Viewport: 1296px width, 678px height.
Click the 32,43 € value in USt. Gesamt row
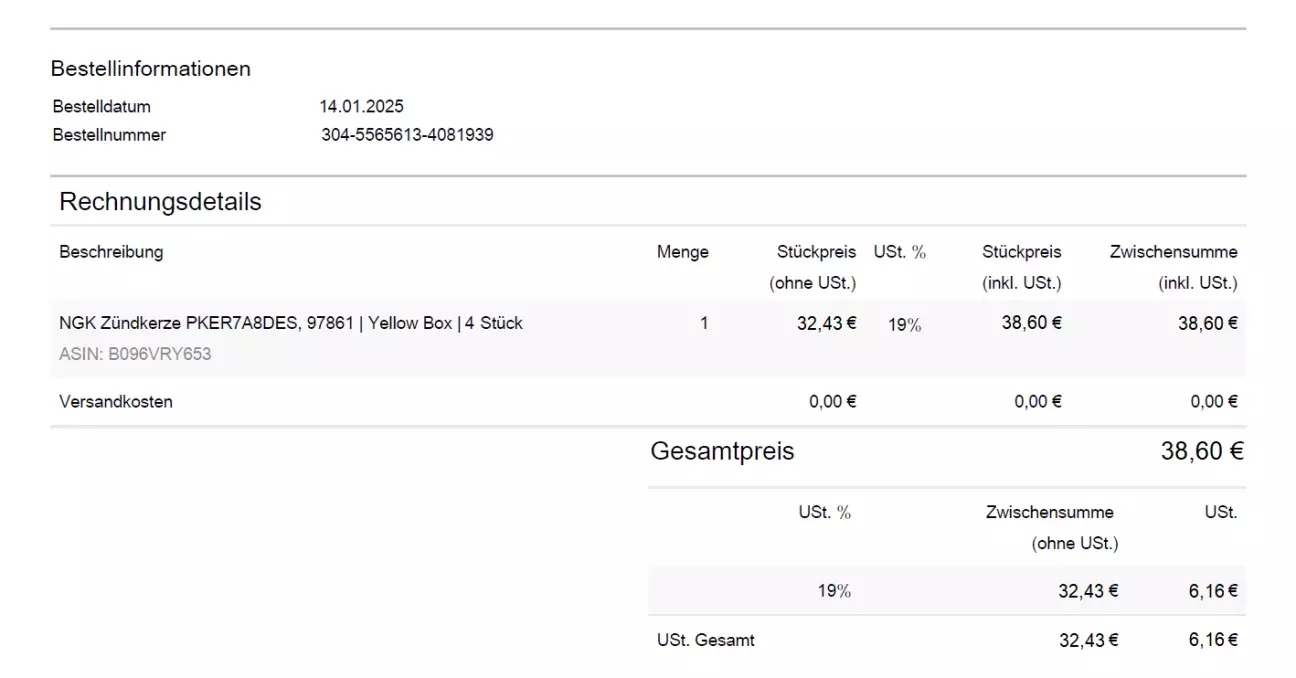(x=1089, y=641)
